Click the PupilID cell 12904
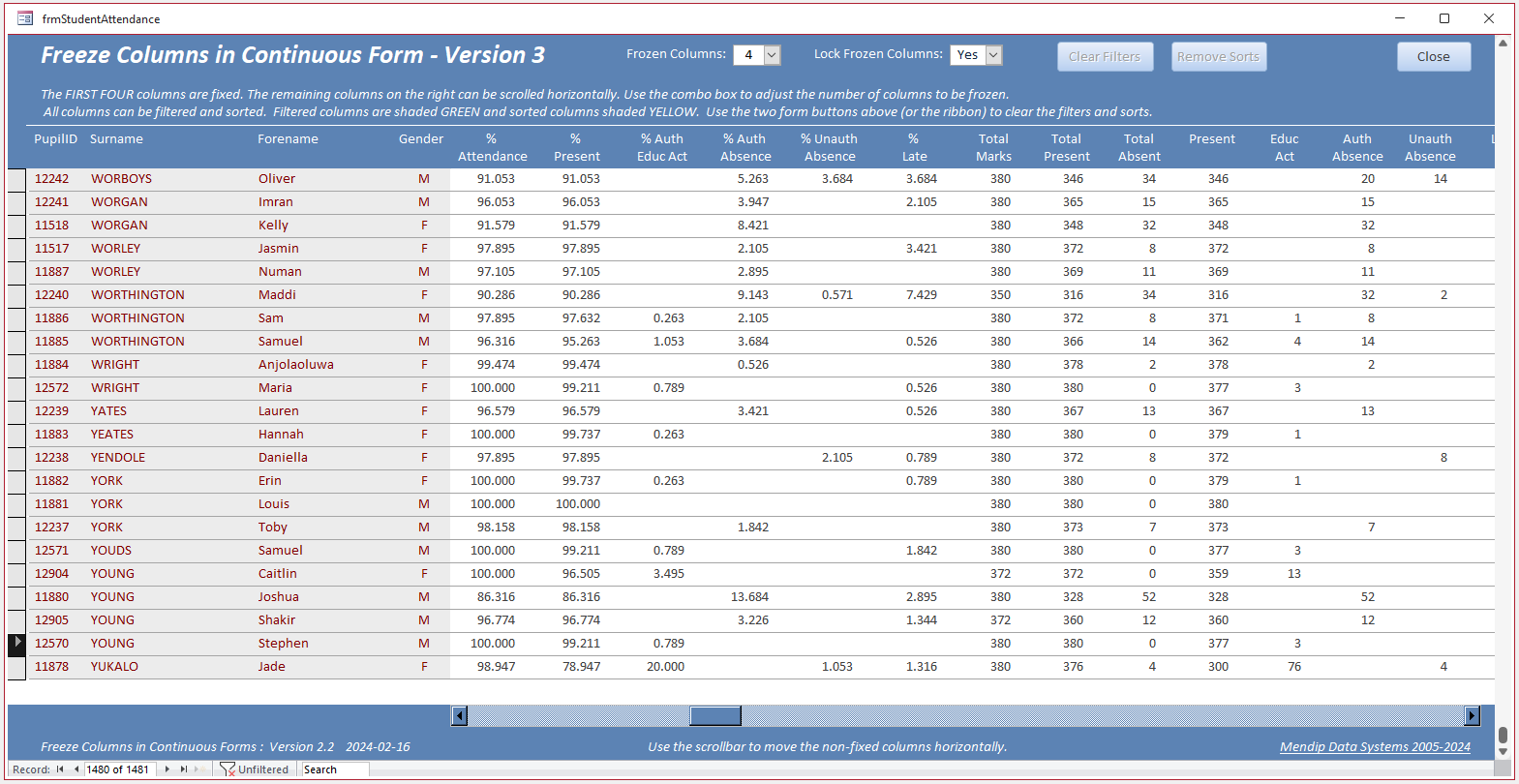This screenshot has width=1519, height=784. (x=52, y=574)
